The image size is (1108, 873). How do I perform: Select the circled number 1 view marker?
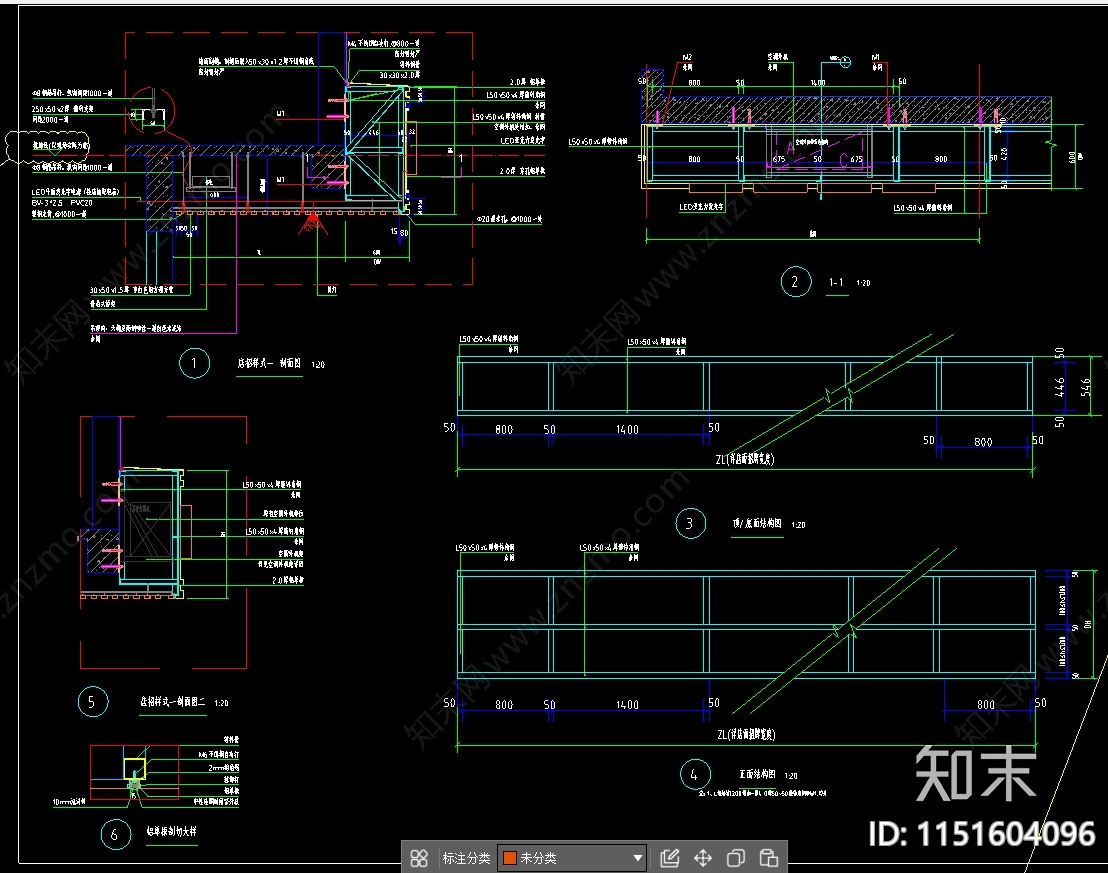point(194,363)
